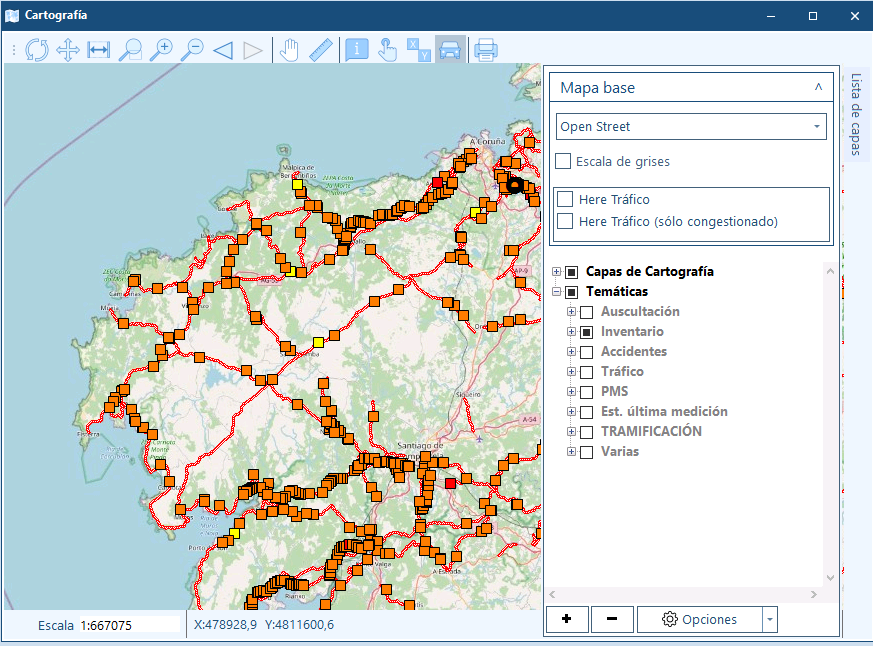
Task: Click the plus add layer button
Action: [x=568, y=619]
